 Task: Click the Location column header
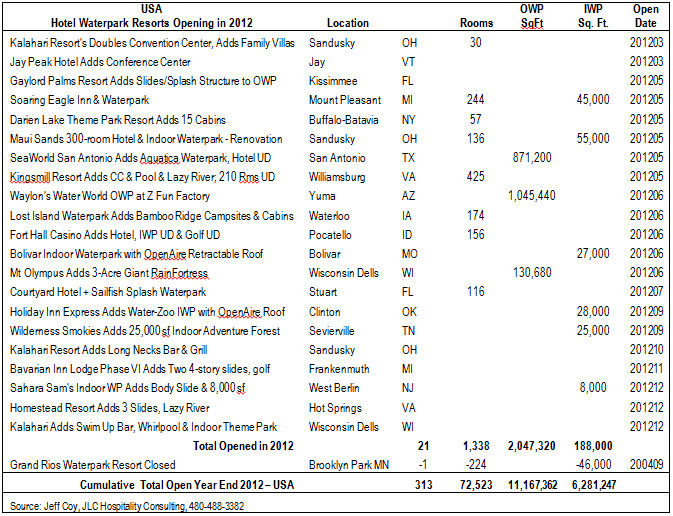tap(347, 22)
